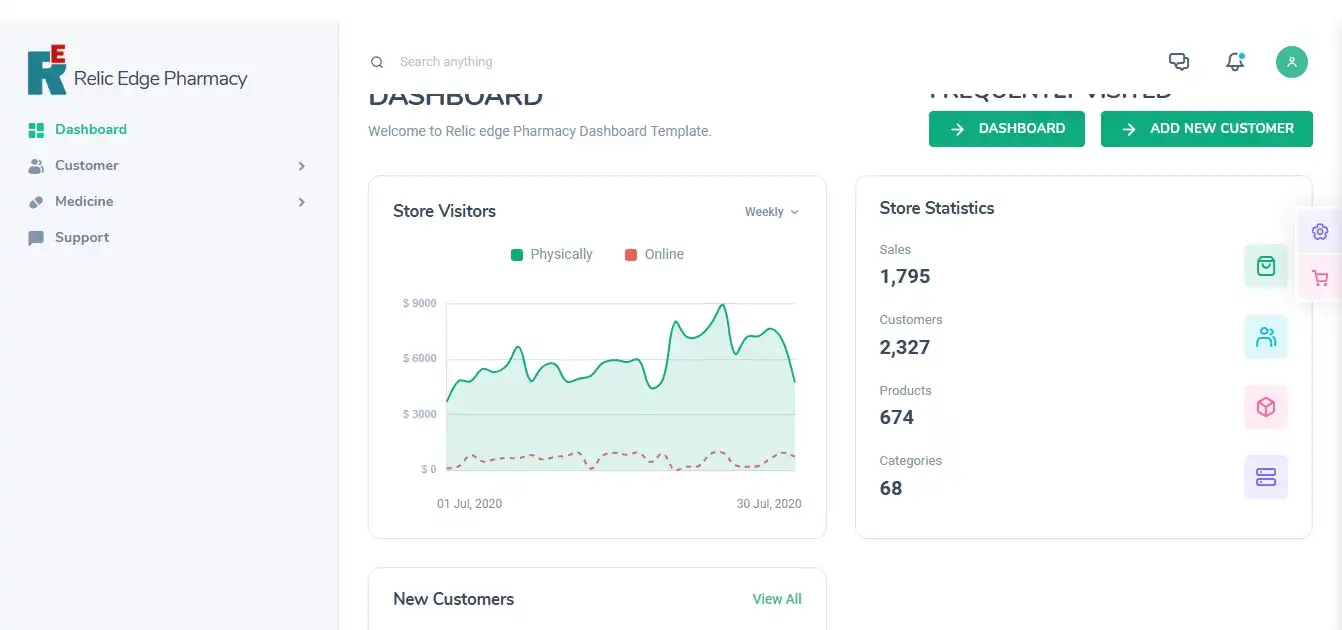Open the notifications bell

1235,62
